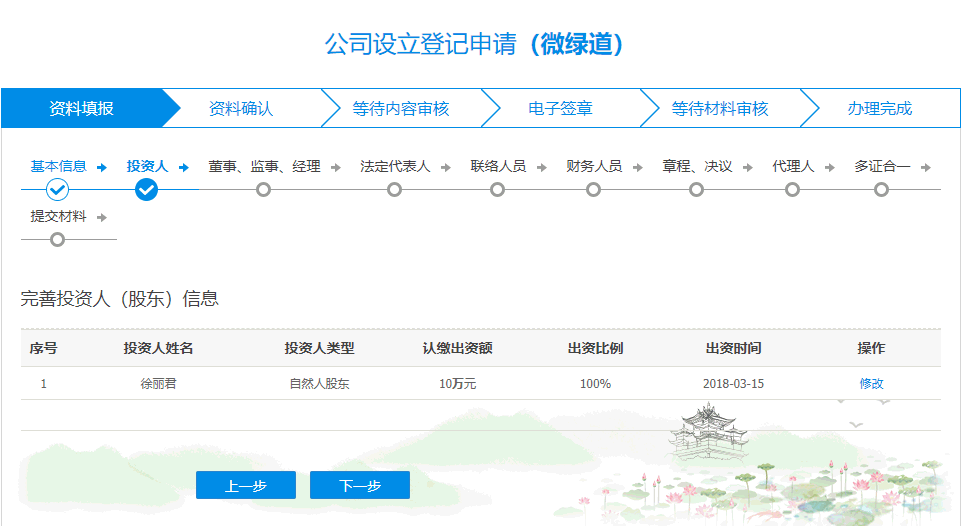Click the 2018-03-15 date cell
The width and height of the screenshot is (963, 526).
tap(733, 383)
